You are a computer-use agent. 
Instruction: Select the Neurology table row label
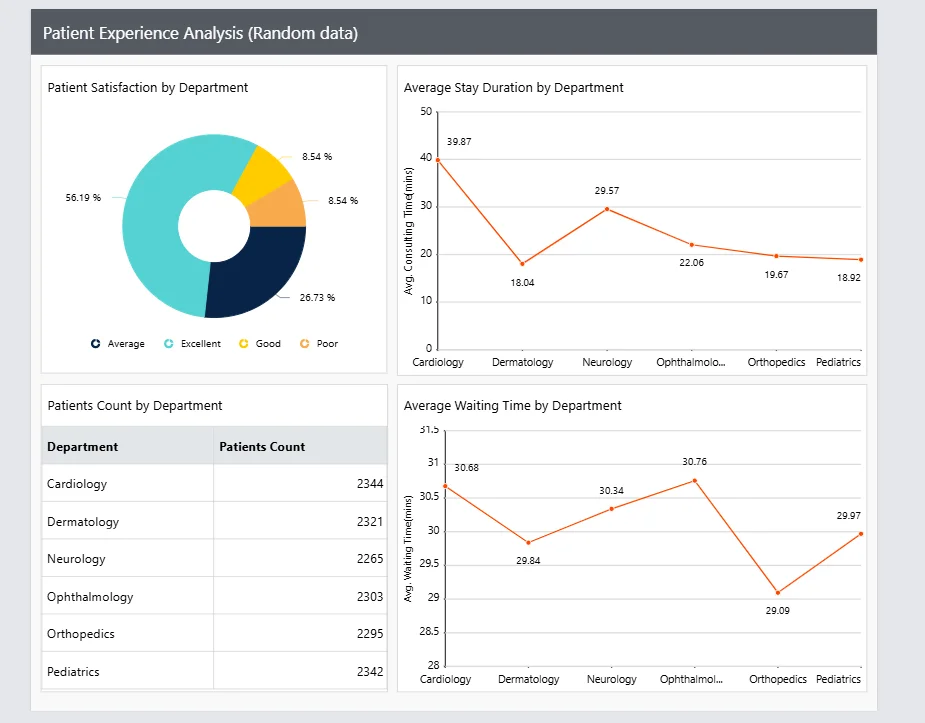pyautogui.click(x=76, y=558)
